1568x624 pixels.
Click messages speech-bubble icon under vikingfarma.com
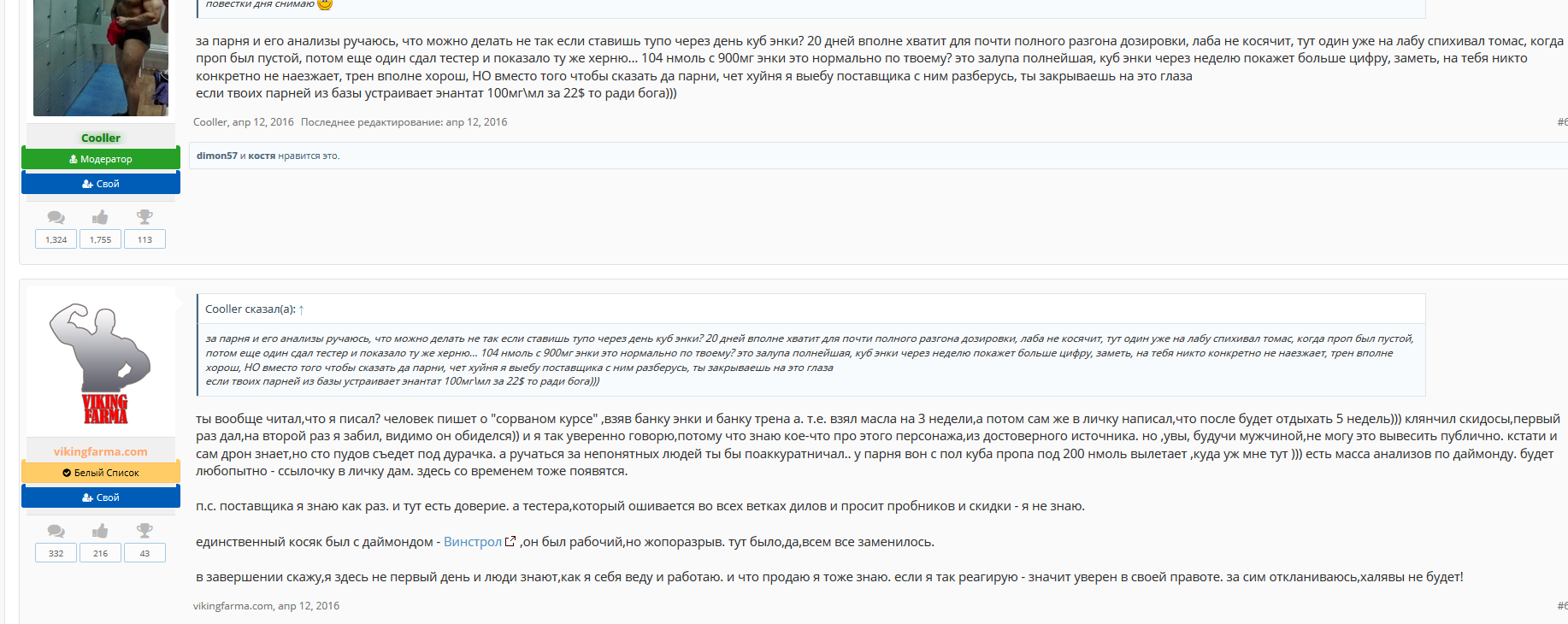[x=56, y=531]
